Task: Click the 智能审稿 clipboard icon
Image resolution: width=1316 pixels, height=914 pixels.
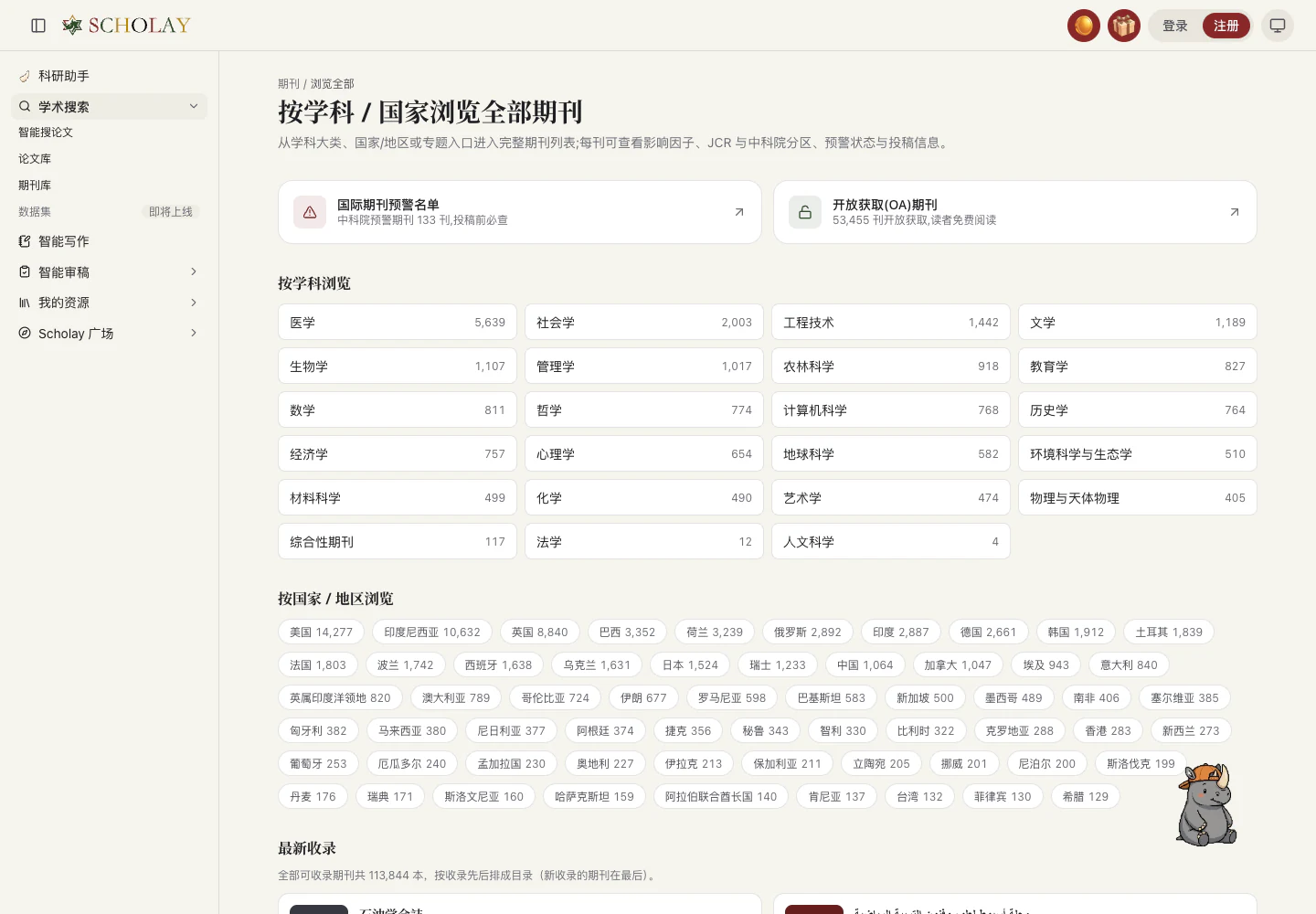Action: pyautogui.click(x=25, y=271)
